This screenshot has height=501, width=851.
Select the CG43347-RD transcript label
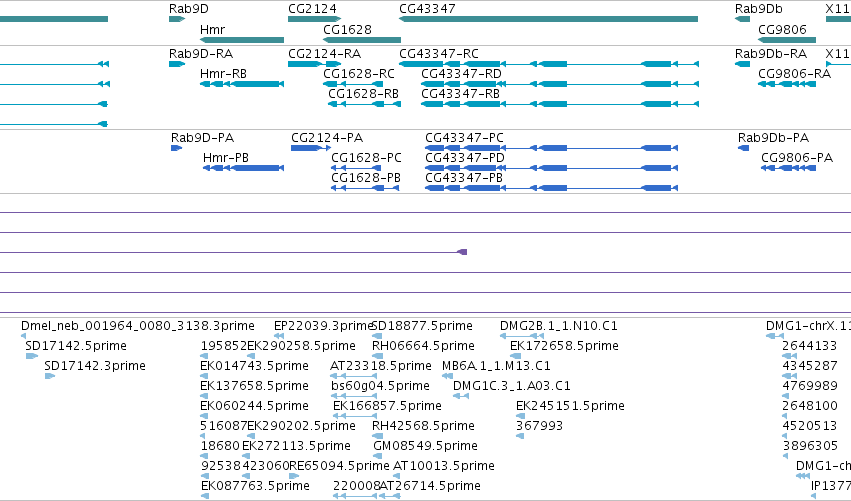(461, 74)
